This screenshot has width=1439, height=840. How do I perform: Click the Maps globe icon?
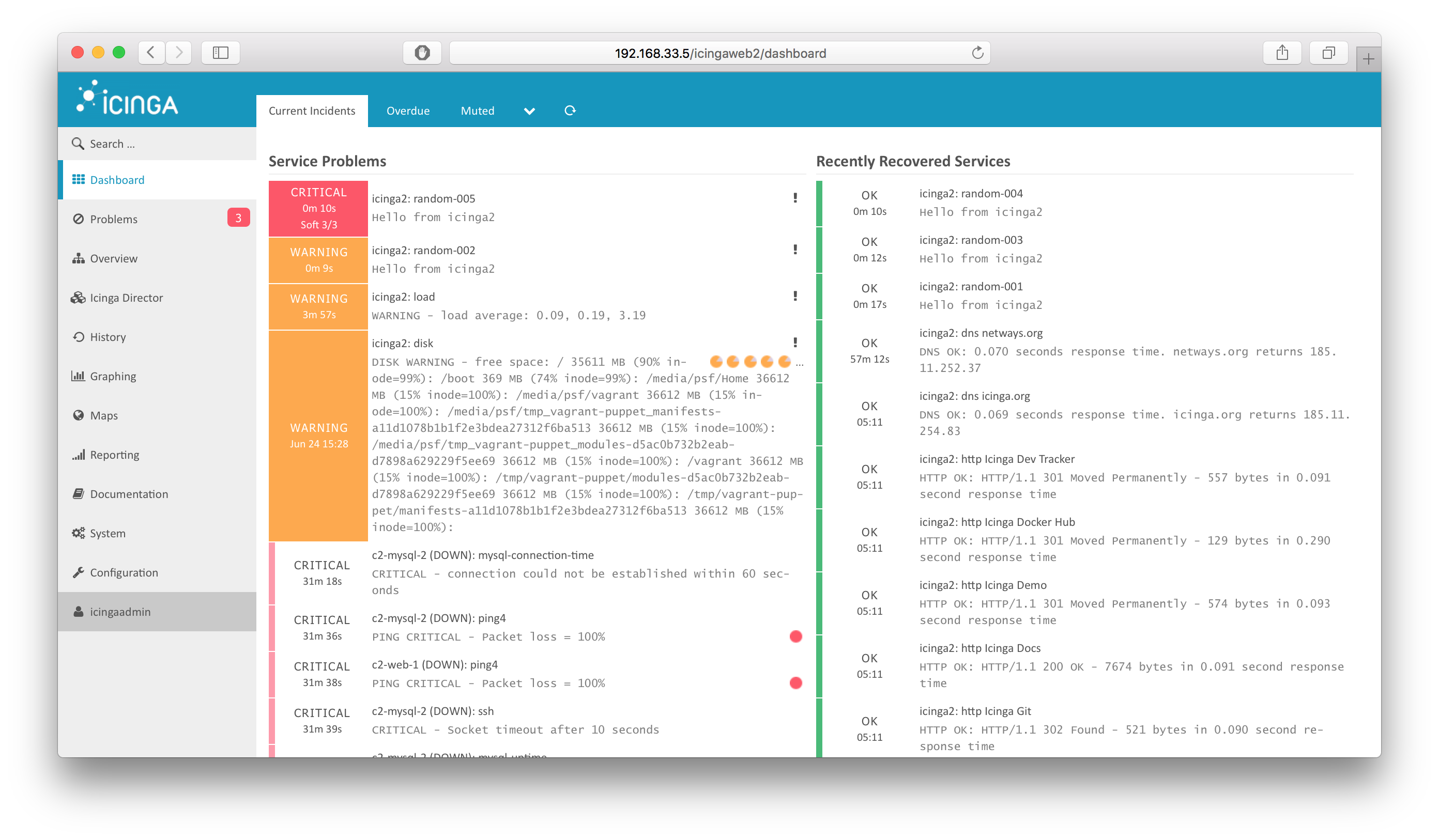tap(78, 415)
